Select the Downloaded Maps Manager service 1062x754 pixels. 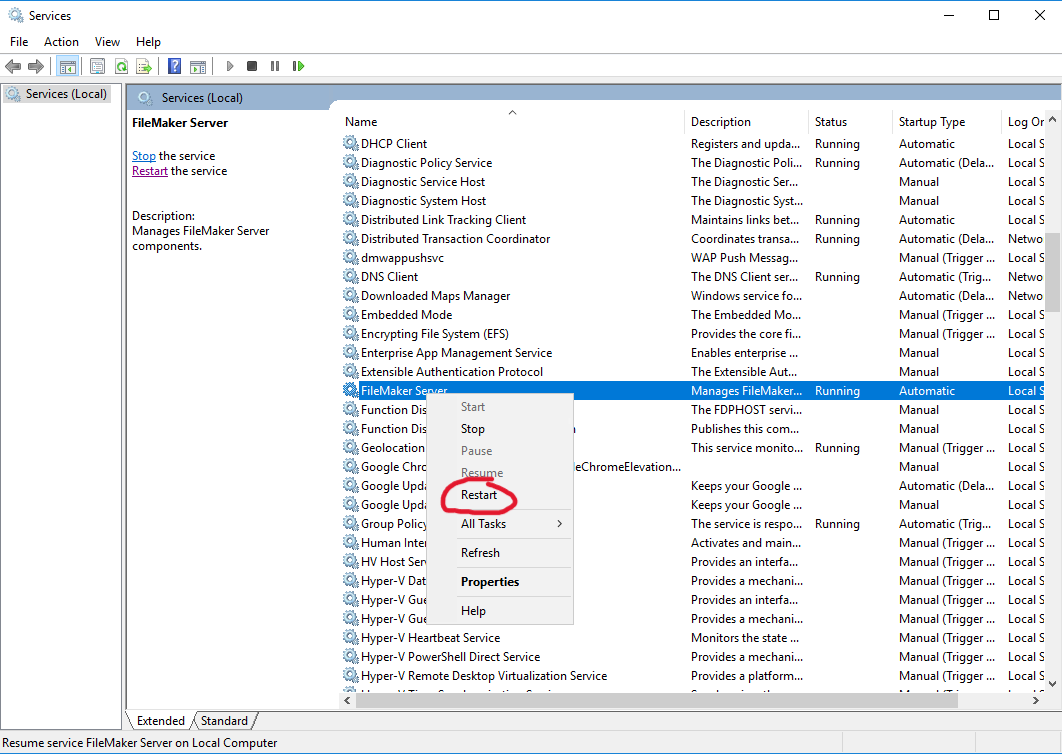click(693, 295)
